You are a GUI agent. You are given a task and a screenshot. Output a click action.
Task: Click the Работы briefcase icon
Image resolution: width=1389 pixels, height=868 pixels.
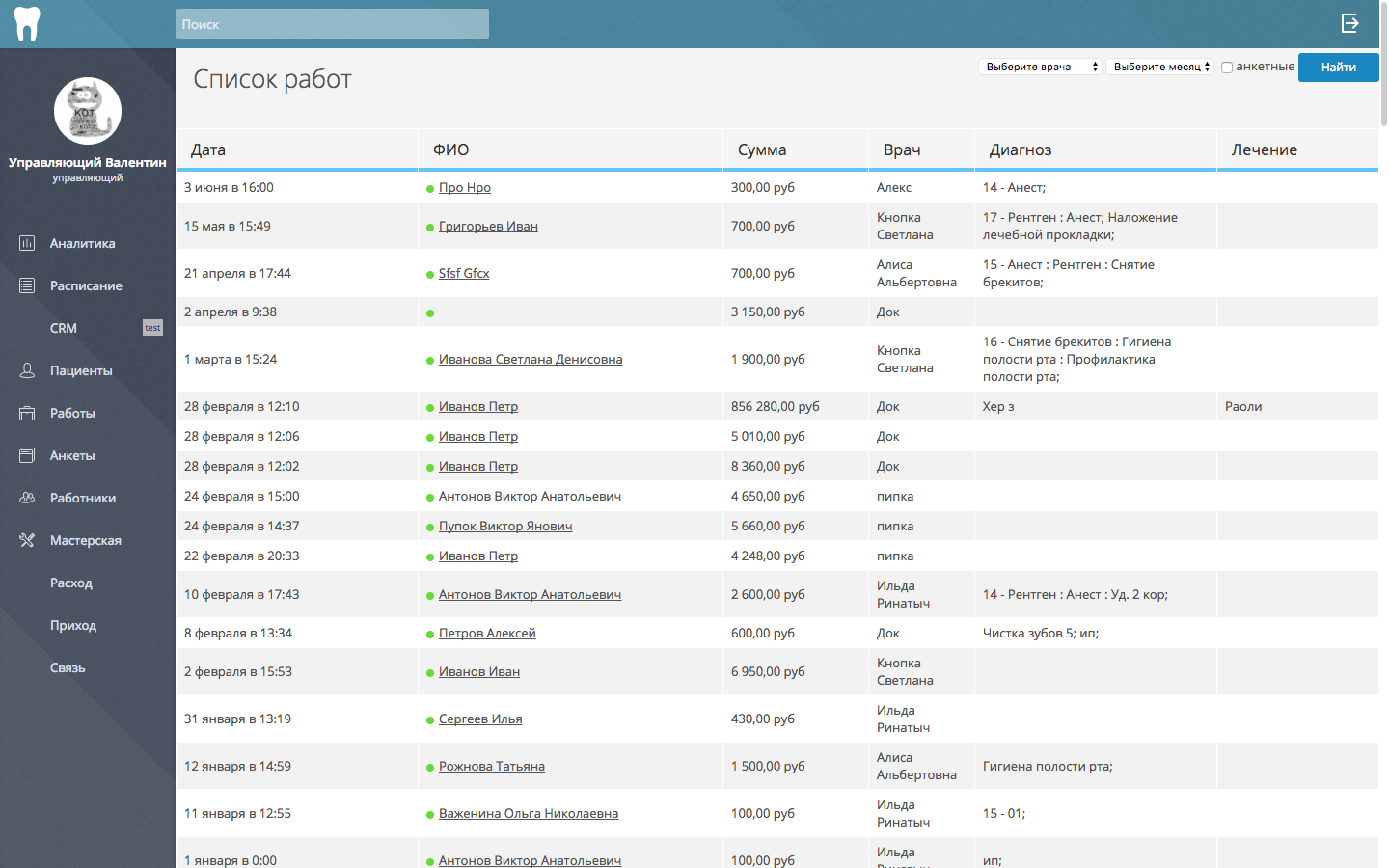pos(27,413)
